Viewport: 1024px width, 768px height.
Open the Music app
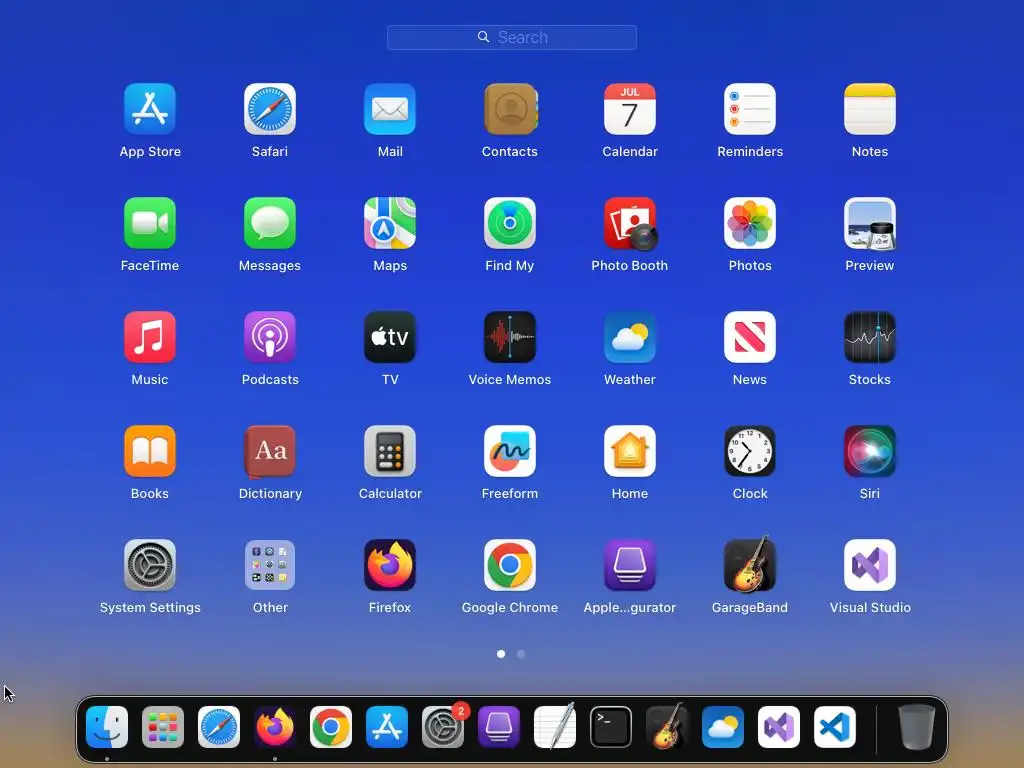(x=150, y=337)
